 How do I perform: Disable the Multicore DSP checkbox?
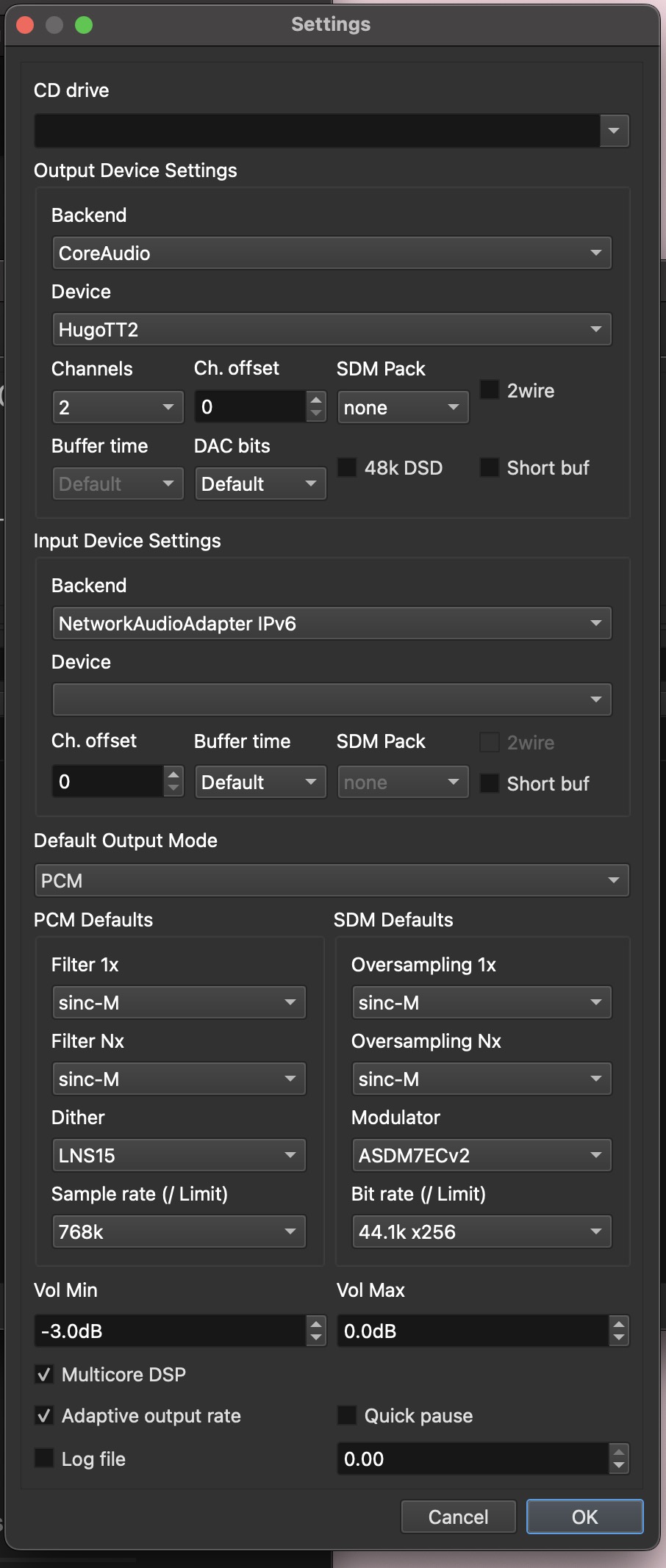(x=44, y=1375)
